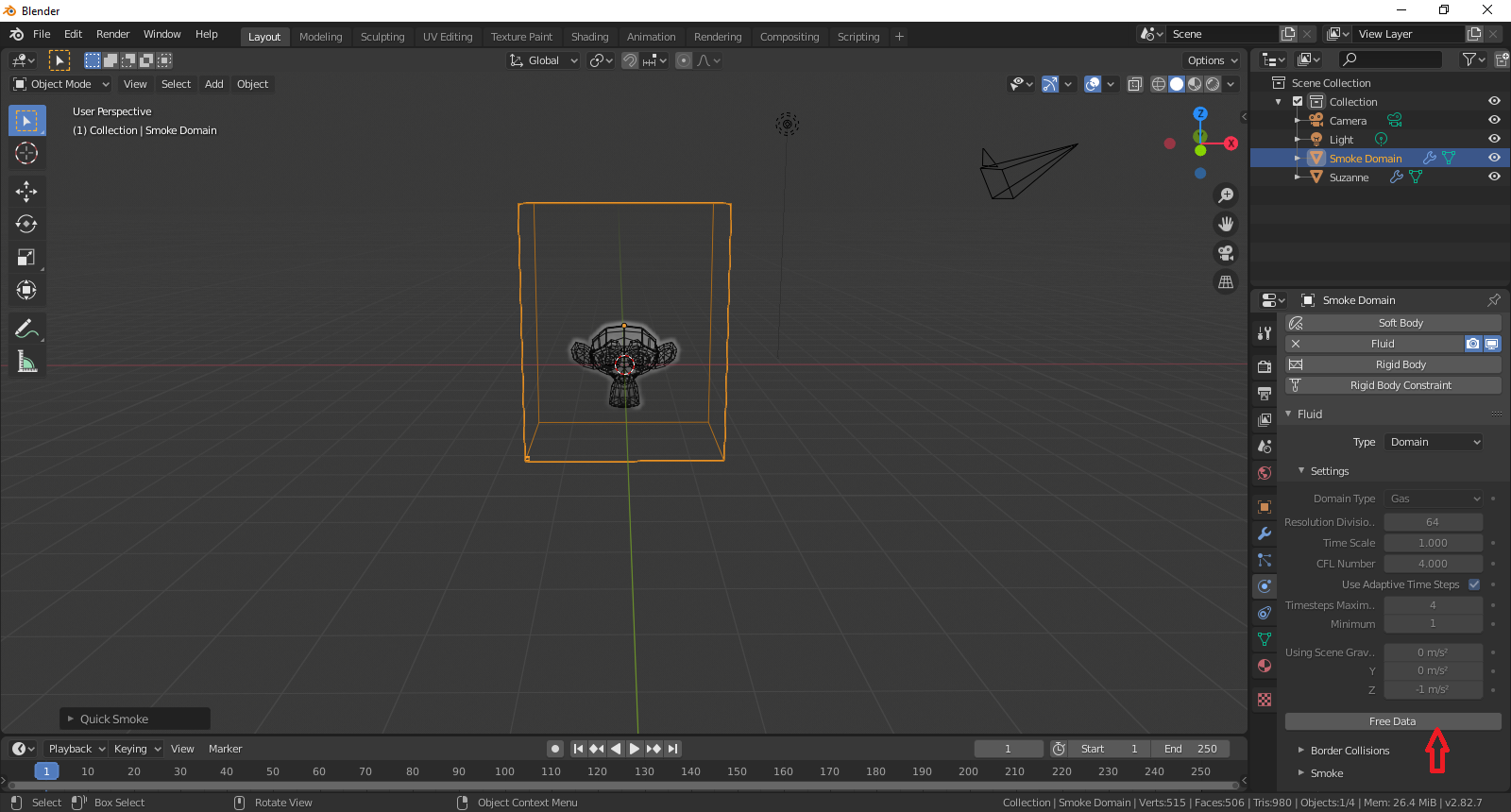Viewport: 1511px width, 812px height.
Task: Switch to the Shading workspace tab
Action: coord(589,37)
